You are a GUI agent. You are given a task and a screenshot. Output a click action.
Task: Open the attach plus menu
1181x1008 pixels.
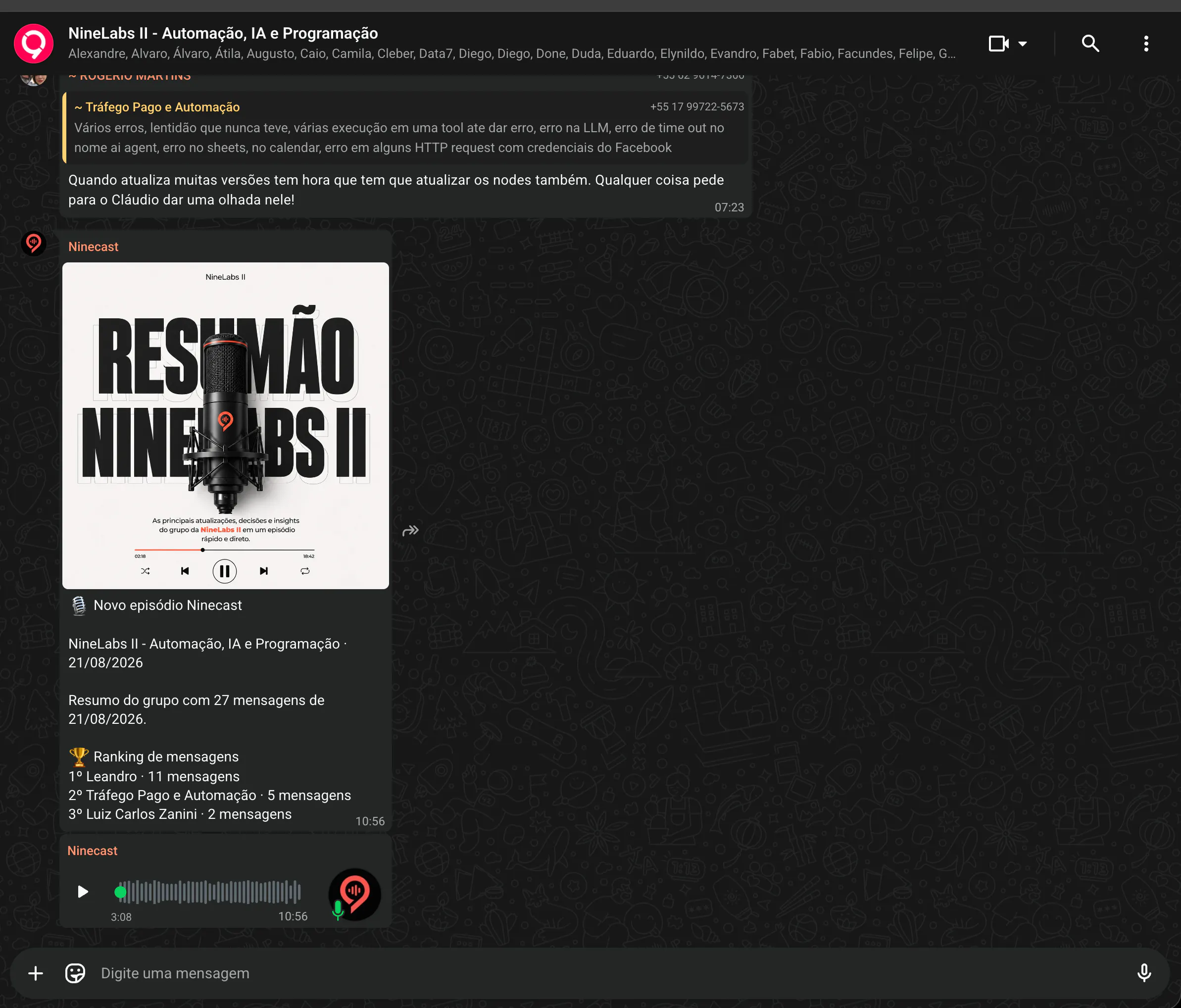(x=35, y=973)
